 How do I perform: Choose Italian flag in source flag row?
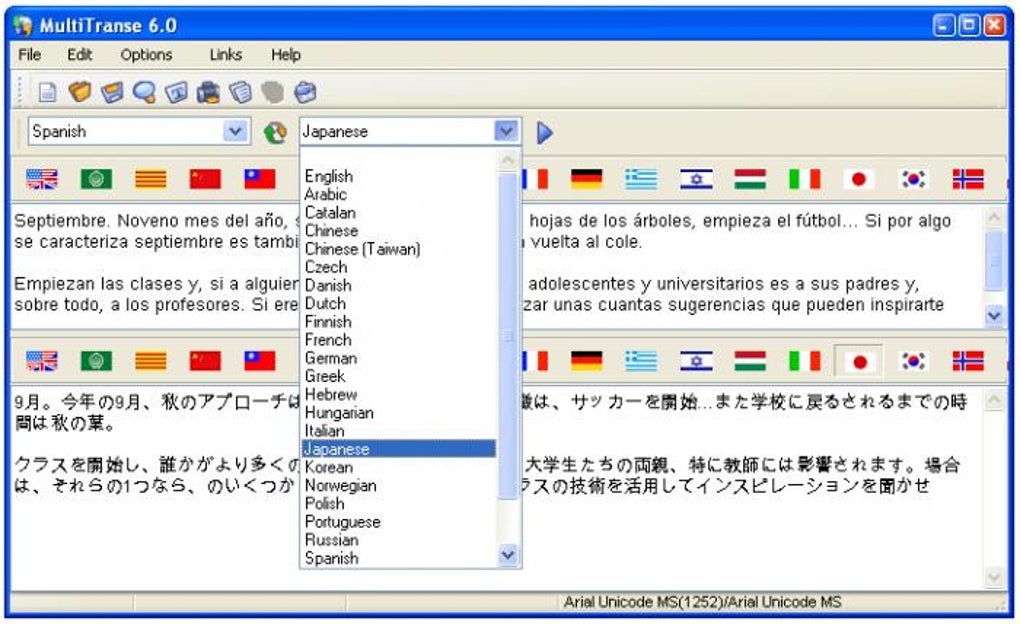click(x=805, y=178)
